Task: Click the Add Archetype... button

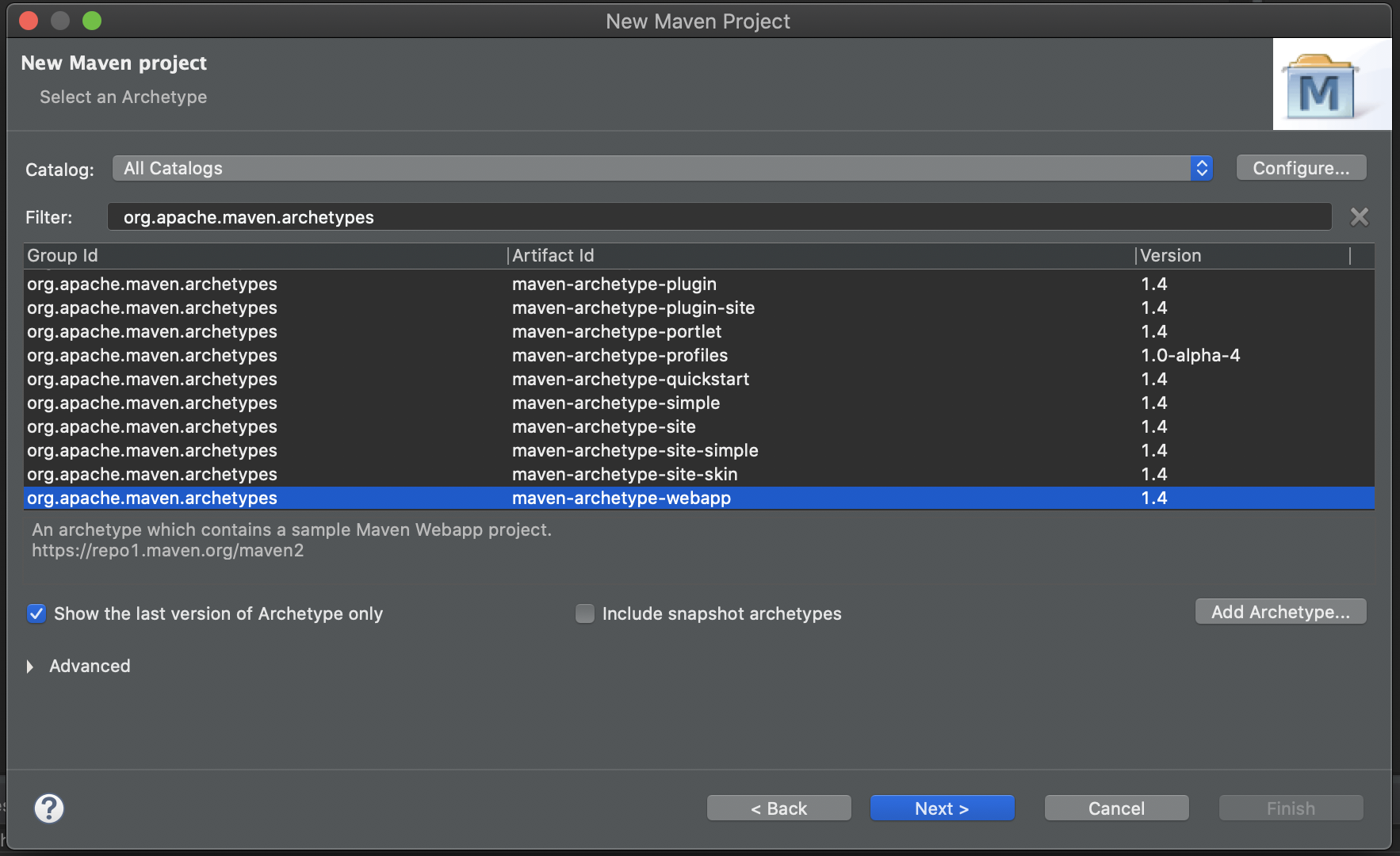Action: click(1280, 612)
